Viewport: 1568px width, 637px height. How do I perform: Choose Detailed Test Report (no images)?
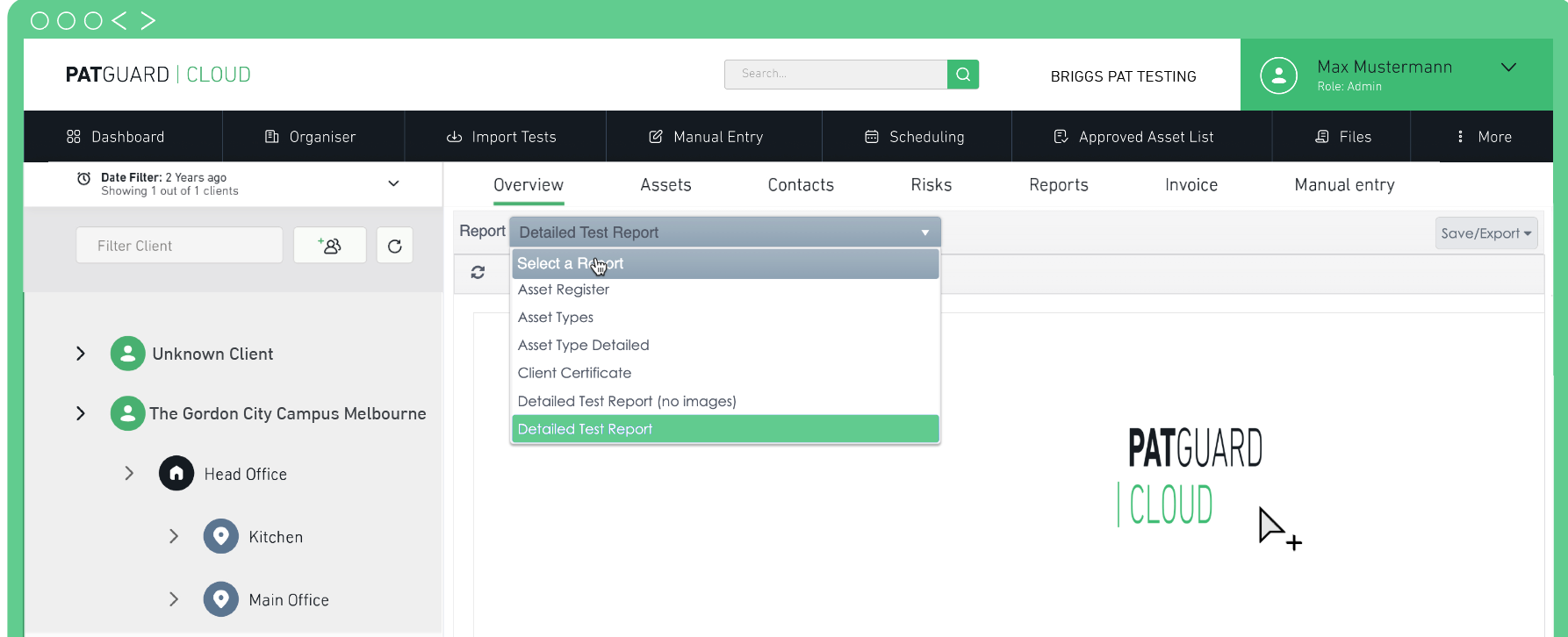(725, 401)
